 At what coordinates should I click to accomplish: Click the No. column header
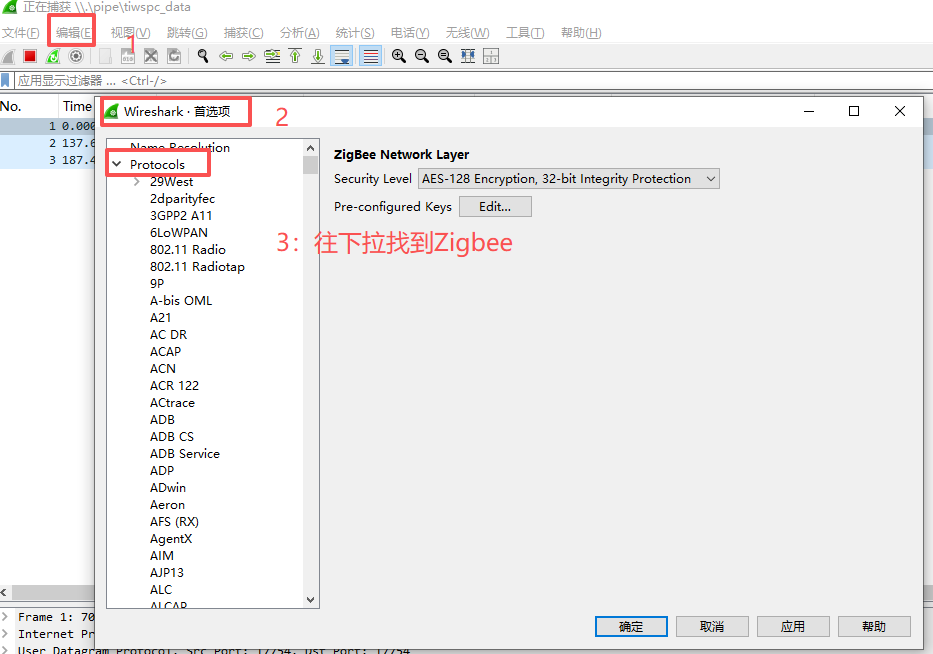pos(28,106)
